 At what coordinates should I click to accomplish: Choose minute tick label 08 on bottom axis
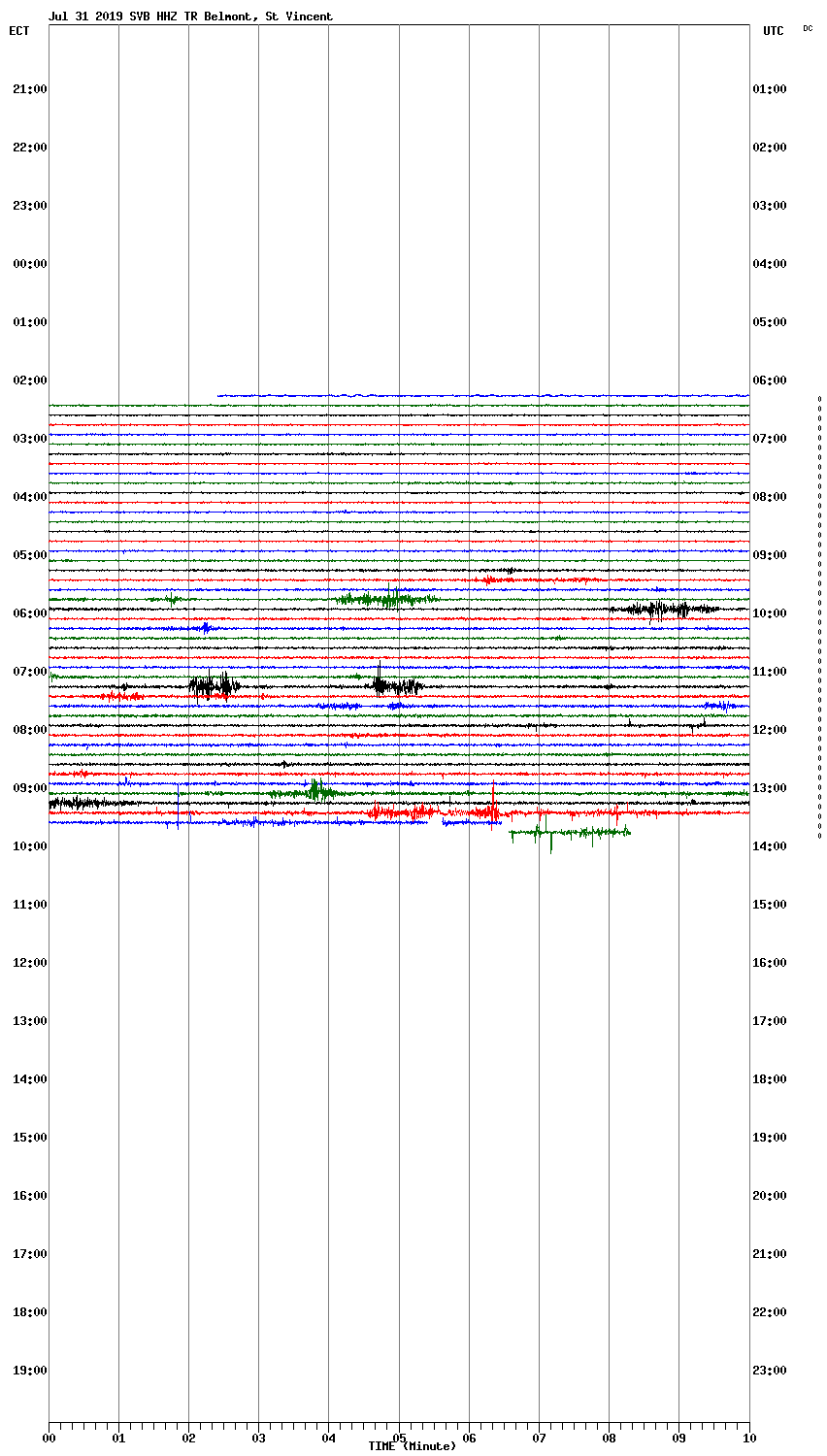pos(609,1439)
